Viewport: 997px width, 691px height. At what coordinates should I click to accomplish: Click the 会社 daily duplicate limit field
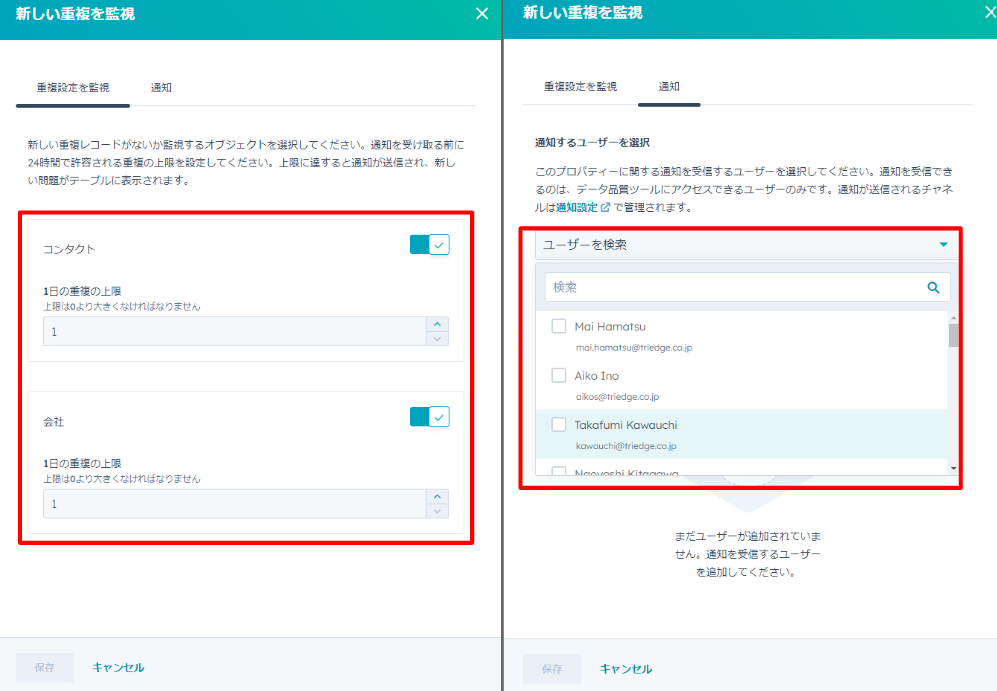pos(235,503)
